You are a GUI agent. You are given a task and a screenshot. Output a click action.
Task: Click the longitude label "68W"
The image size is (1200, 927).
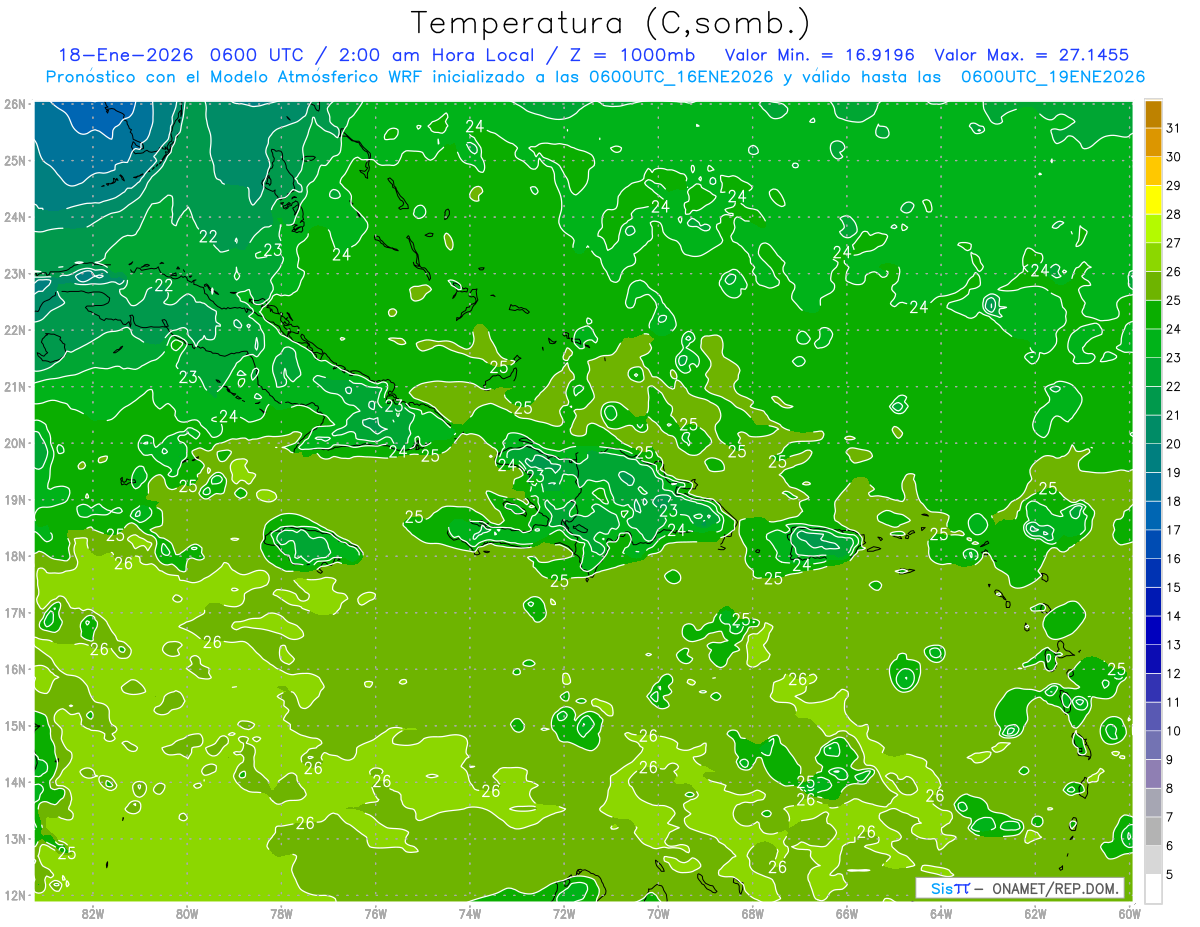coord(752,913)
